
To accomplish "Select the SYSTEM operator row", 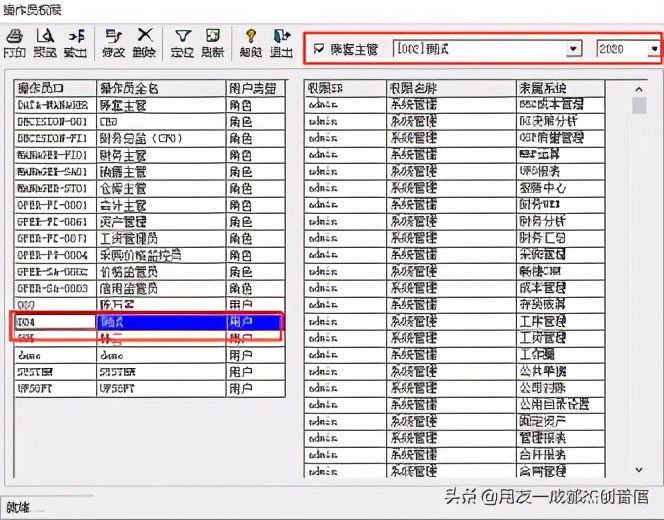I will 150,372.
